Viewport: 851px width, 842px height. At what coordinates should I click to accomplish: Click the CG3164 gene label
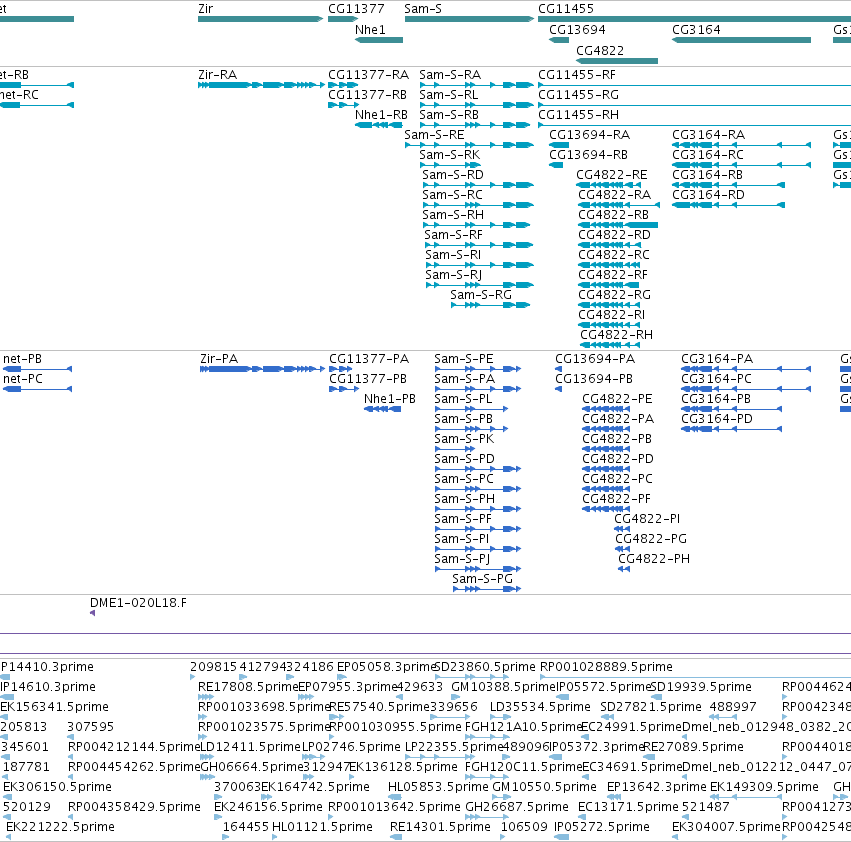click(696, 29)
